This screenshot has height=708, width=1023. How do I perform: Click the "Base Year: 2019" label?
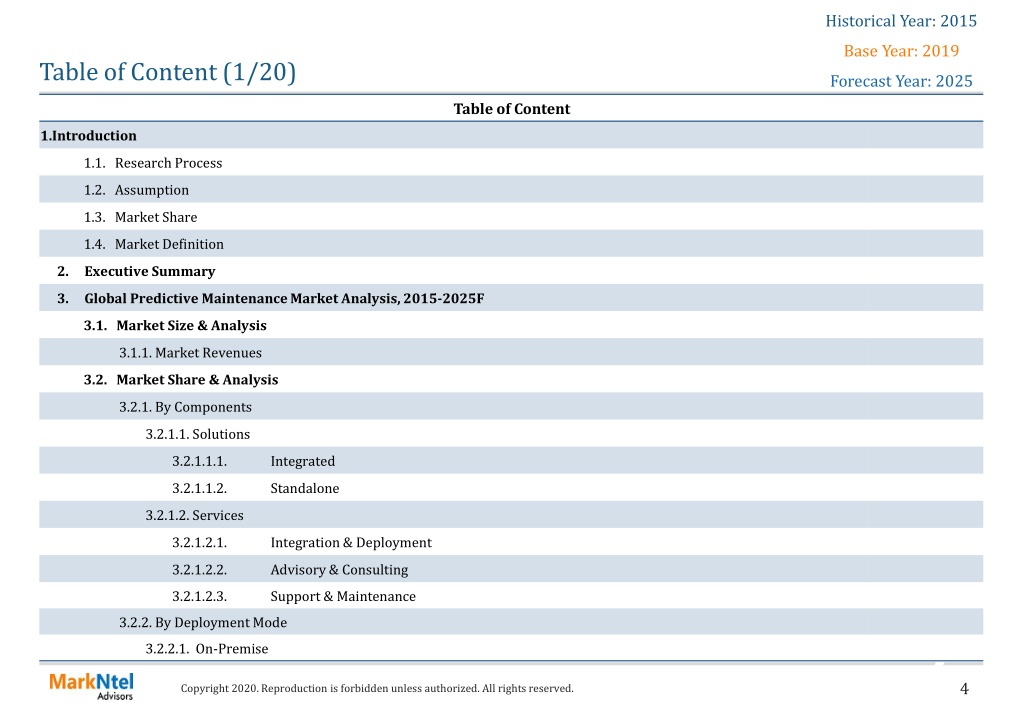pos(901,51)
